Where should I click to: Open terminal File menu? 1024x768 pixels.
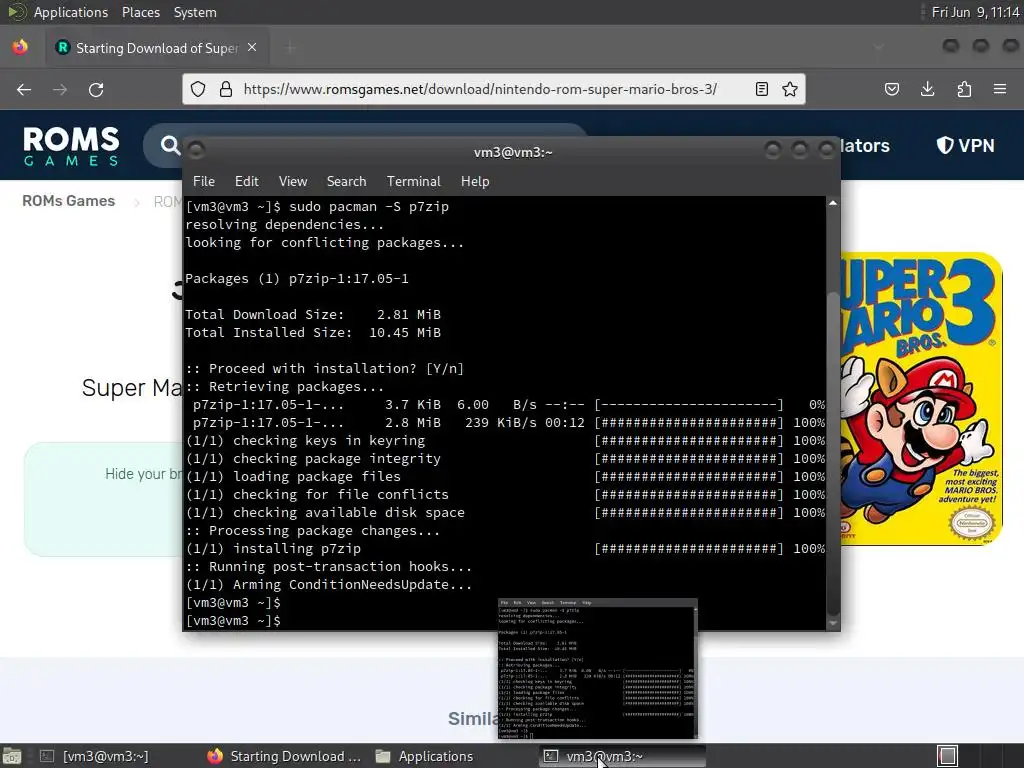[x=204, y=182]
